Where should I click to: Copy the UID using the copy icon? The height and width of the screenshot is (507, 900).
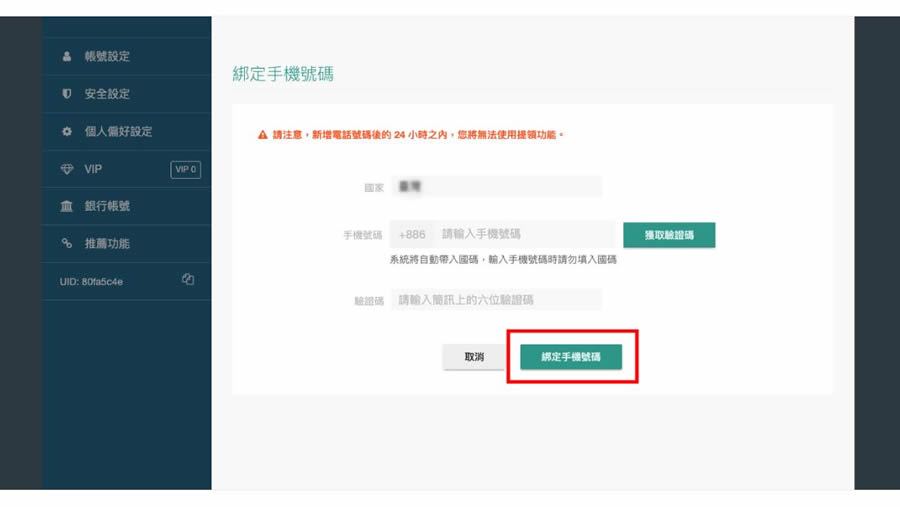tap(188, 280)
